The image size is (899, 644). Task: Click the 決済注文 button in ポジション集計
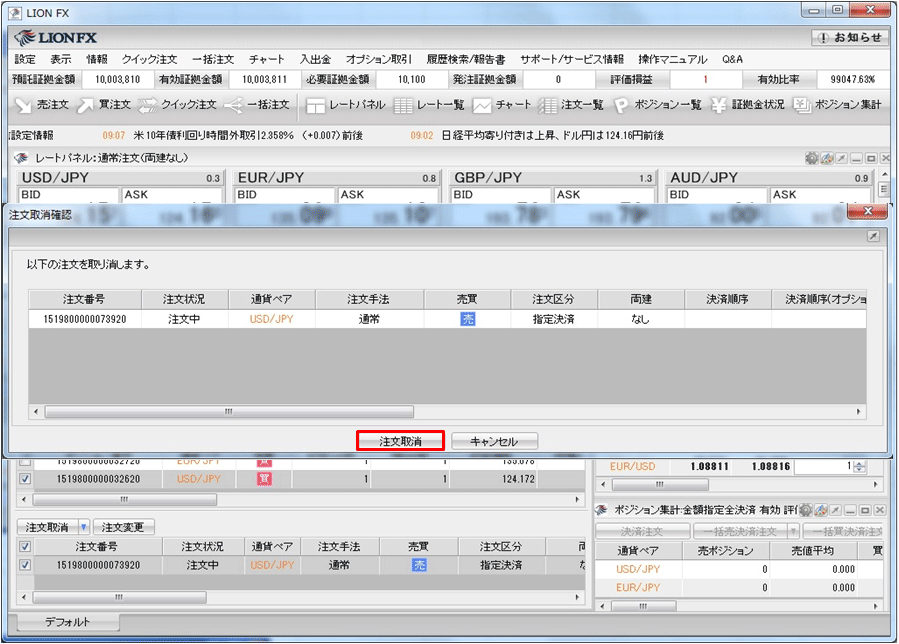(642, 532)
